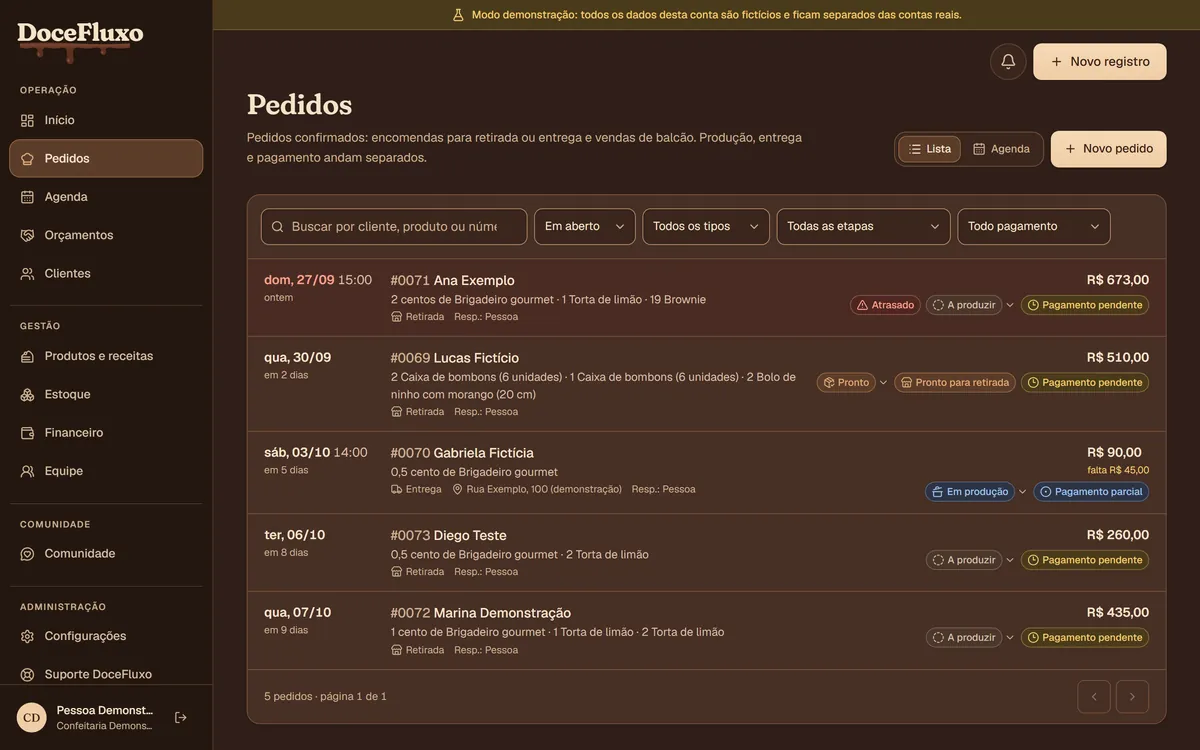1200x750 pixels.
Task: Switch to Agenda view toggle
Action: pyautogui.click(x=1001, y=149)
